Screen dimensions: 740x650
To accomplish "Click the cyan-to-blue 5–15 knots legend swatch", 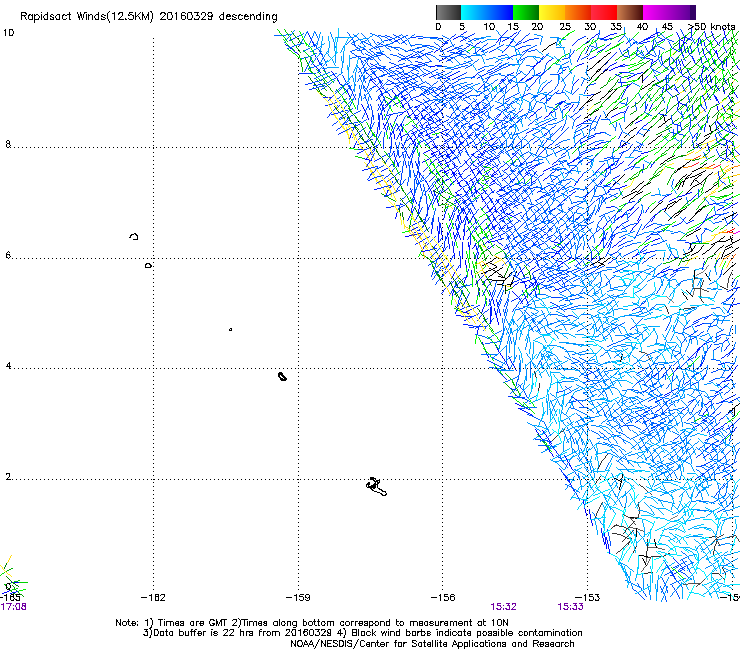I will [x=487, y=12].
